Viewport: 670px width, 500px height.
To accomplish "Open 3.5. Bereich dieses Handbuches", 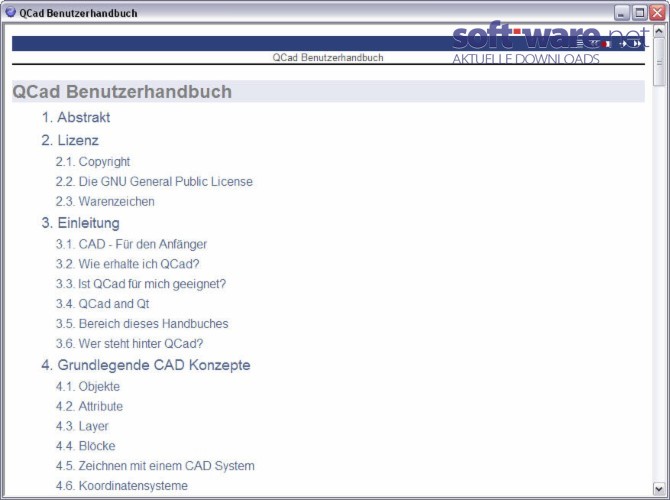I will 142,324.
